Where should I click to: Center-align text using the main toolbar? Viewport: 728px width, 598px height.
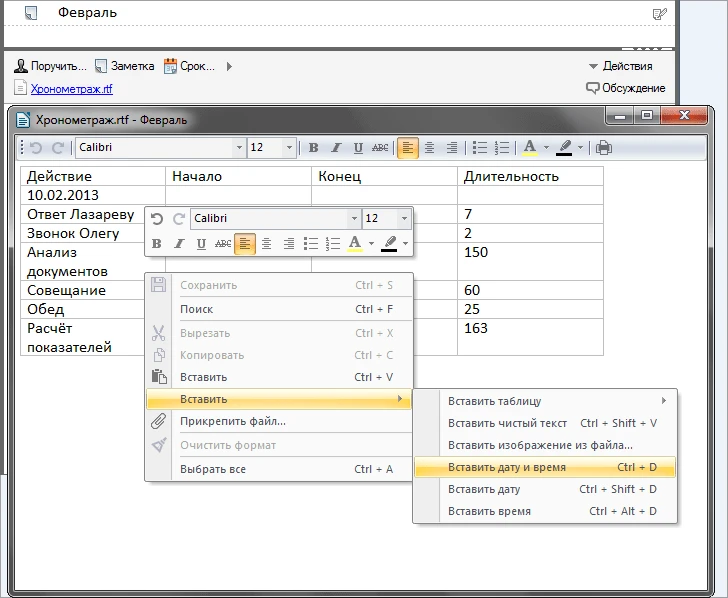pos(430,148)
